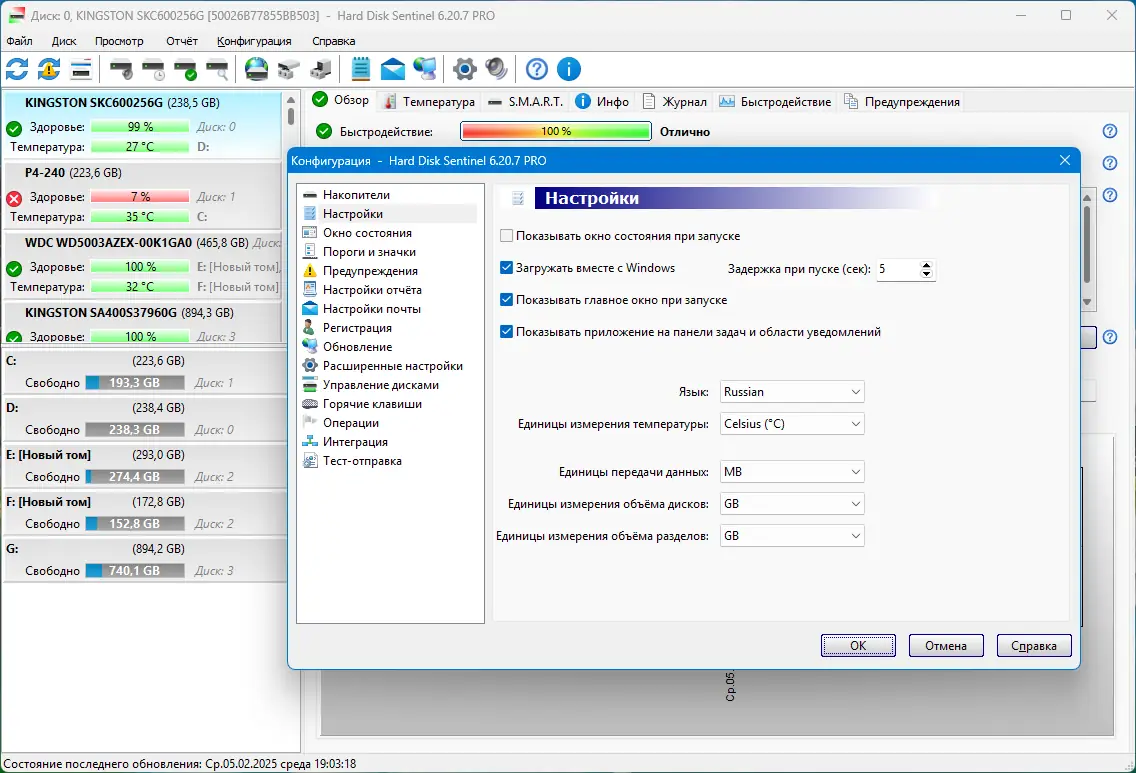Click Отмена in configuration dialog
The width and height of the screenshot is (1136, 773).
coord(946,645)
